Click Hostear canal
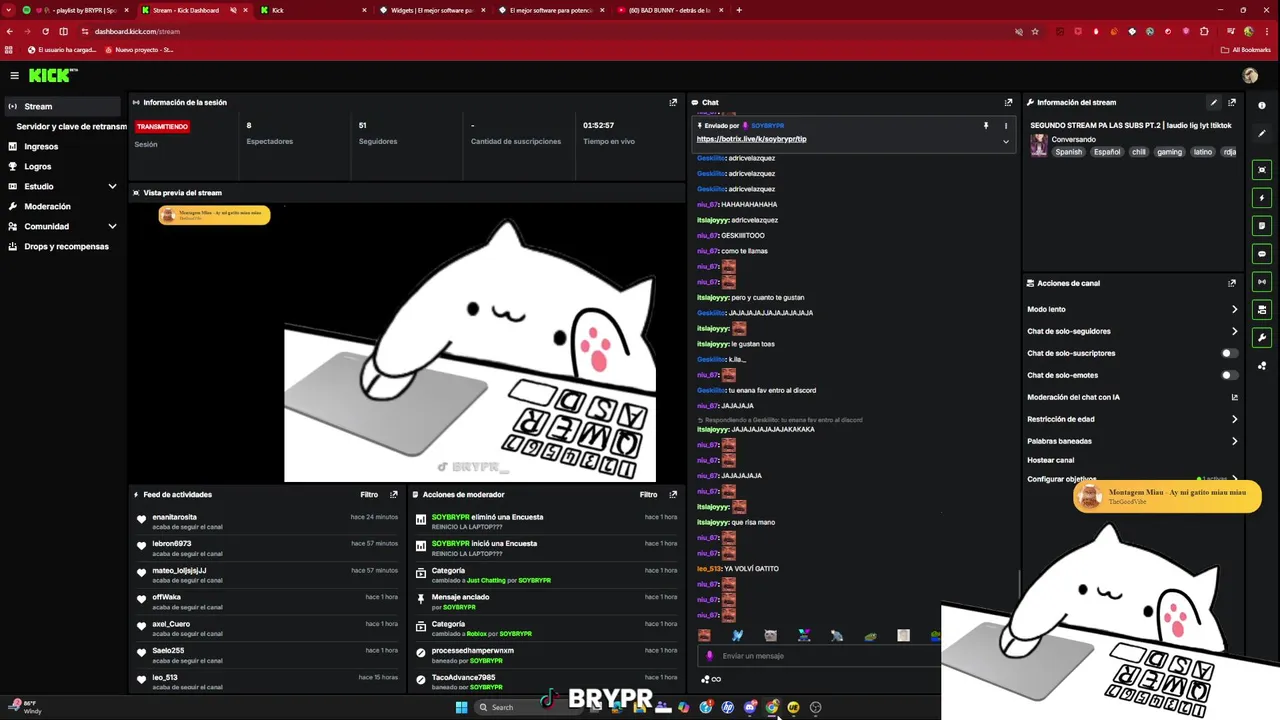The width and height of the screenshot is (1280, 720). tap(1050, 460)
